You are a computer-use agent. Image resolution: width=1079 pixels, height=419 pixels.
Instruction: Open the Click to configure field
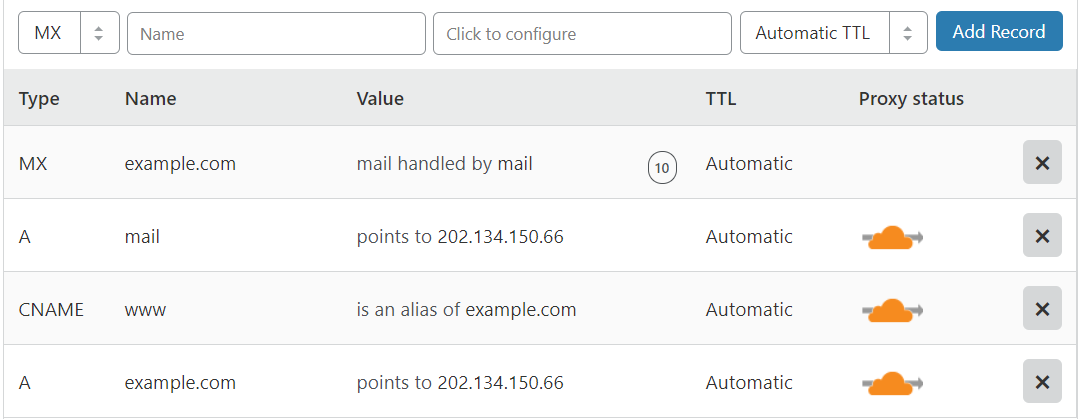click(582, 33)
